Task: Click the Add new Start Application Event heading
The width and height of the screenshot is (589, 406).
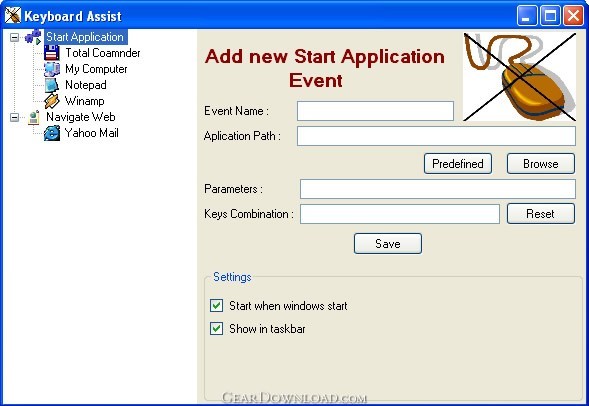Action: pyautogui.click(x=325, y=68)
